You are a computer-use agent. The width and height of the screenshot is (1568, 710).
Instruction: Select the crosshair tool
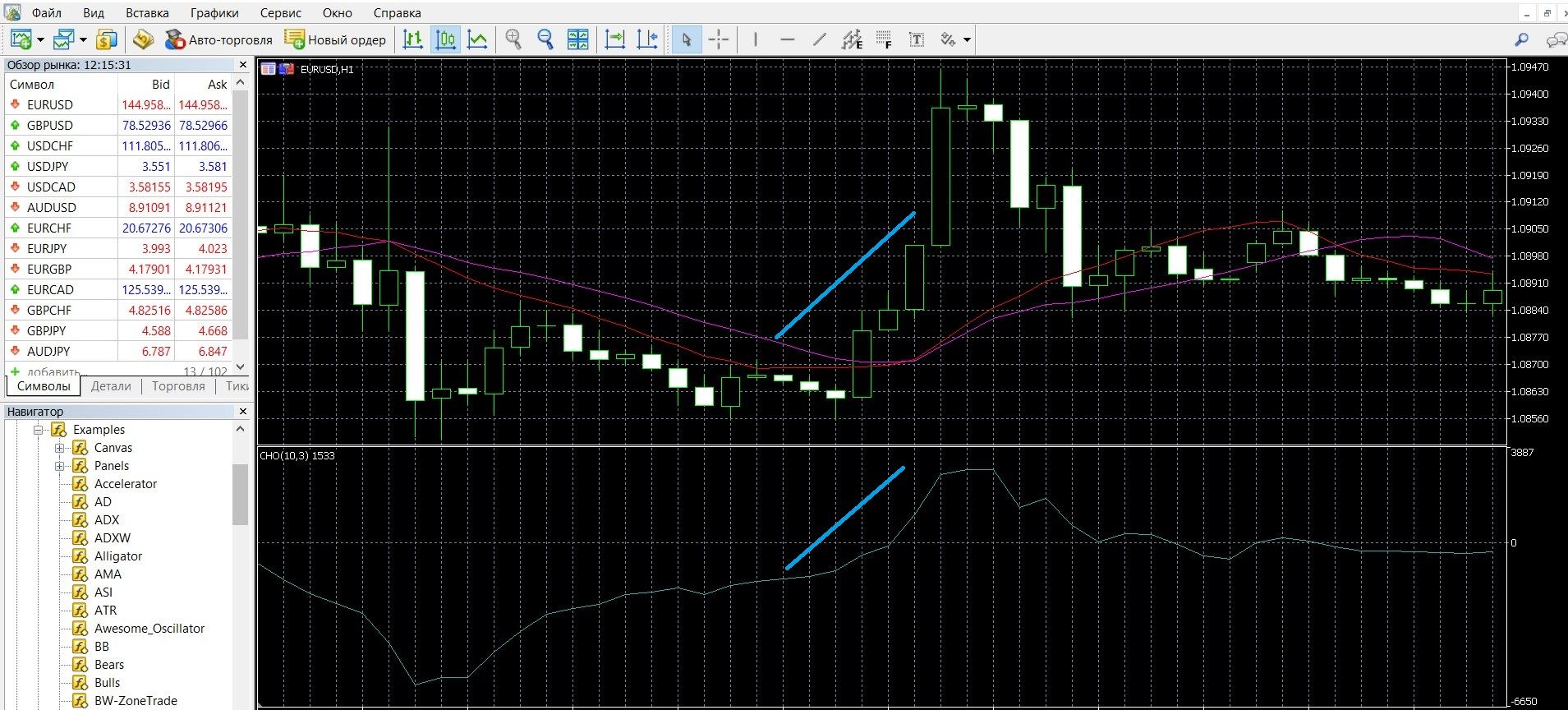point(719,39)
